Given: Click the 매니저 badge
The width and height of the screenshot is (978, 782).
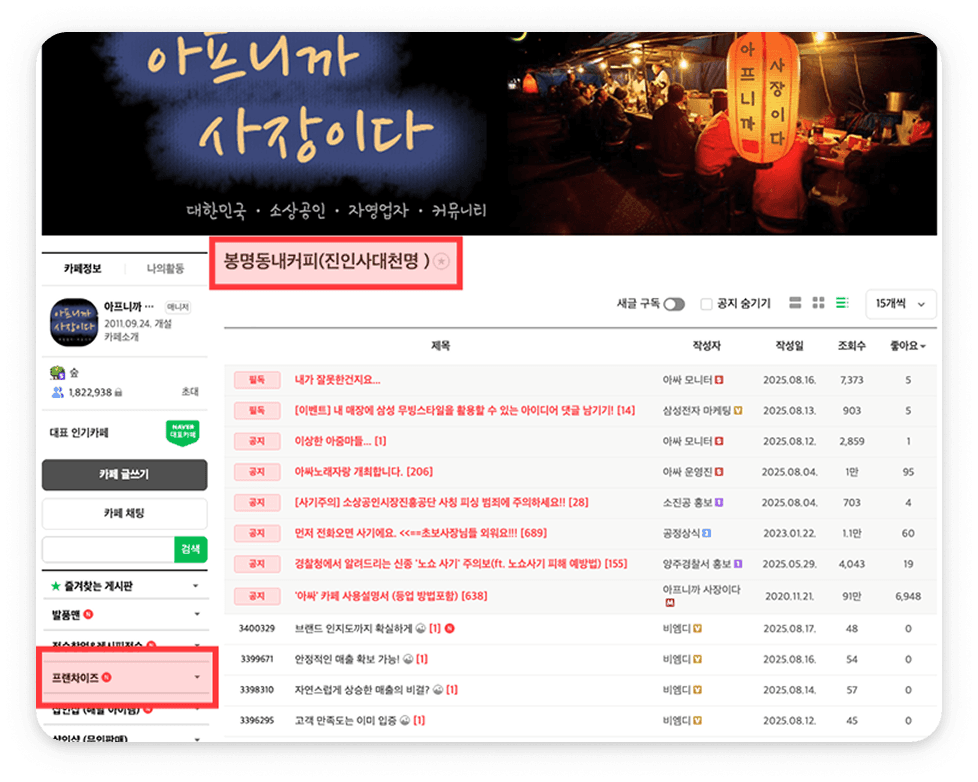Looking at the screenshot, I should point(177,307).
